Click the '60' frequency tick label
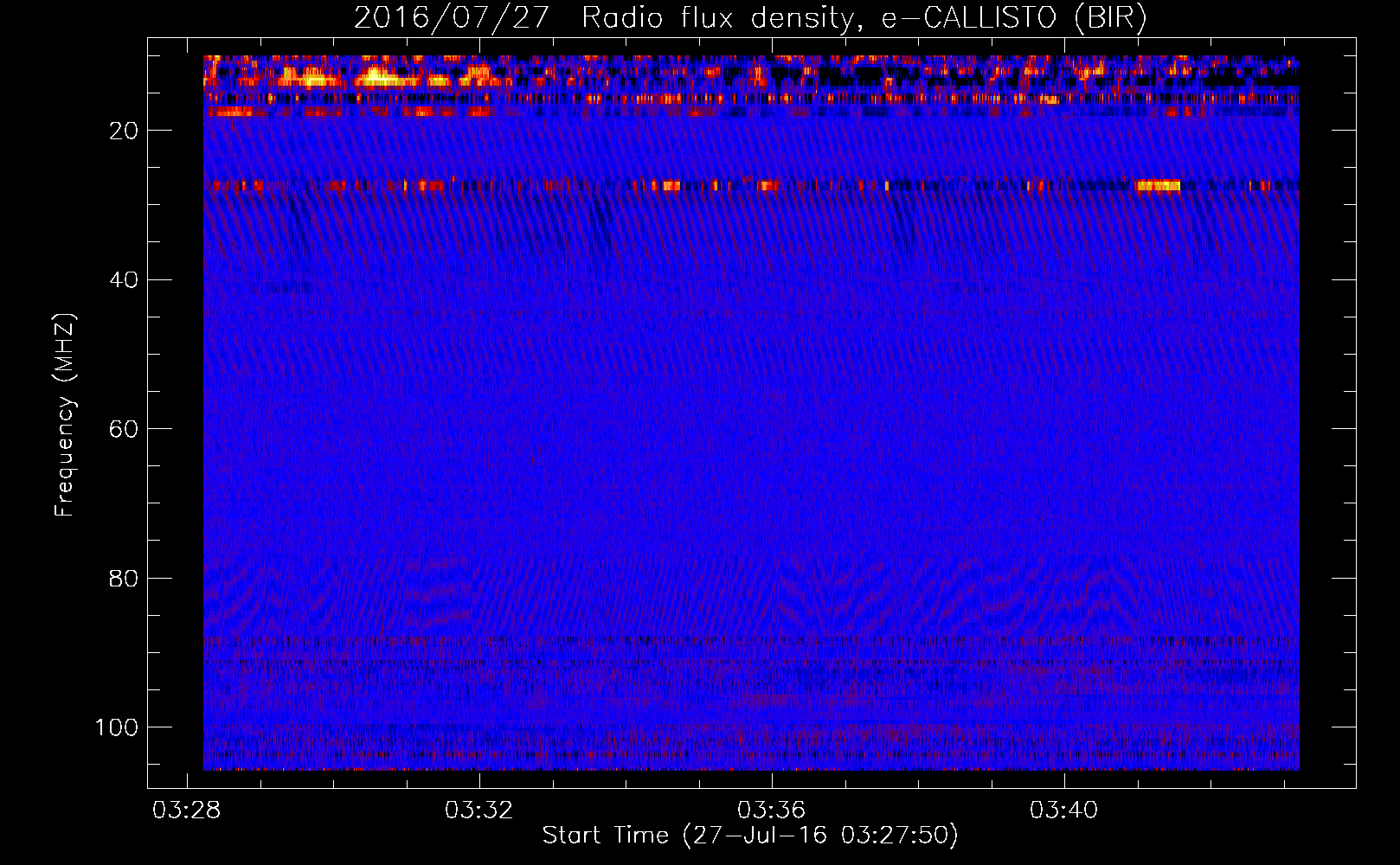This screenshot has height=865, width=1400. (124, 429)
